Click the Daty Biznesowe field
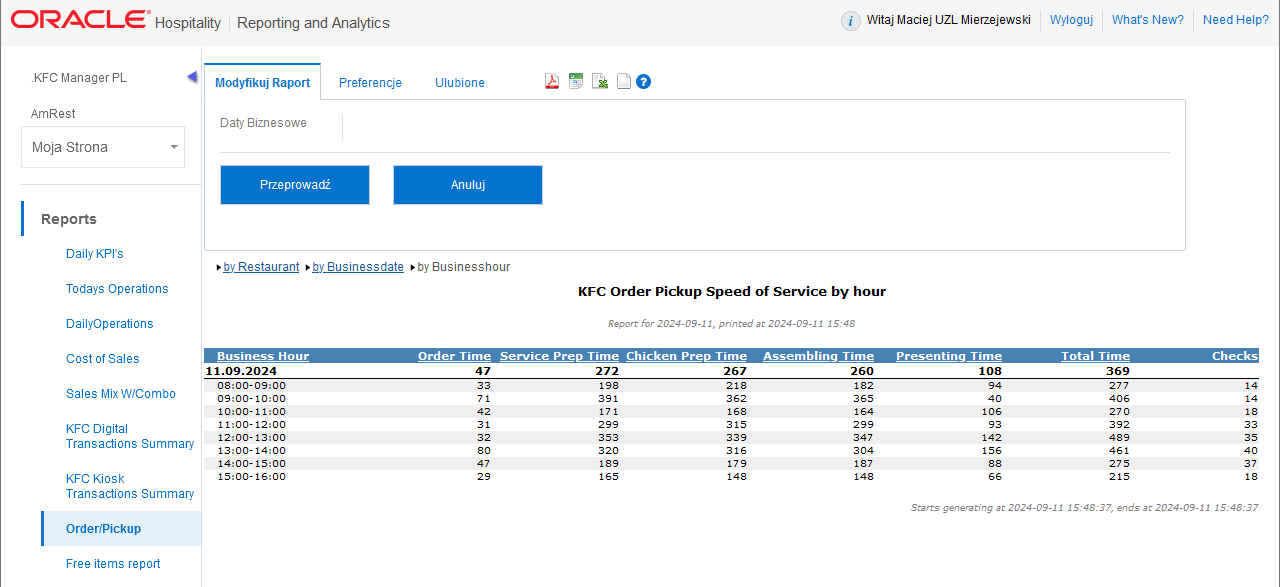The height and width of the screenshot is (587, 1280). click(265, 123)
